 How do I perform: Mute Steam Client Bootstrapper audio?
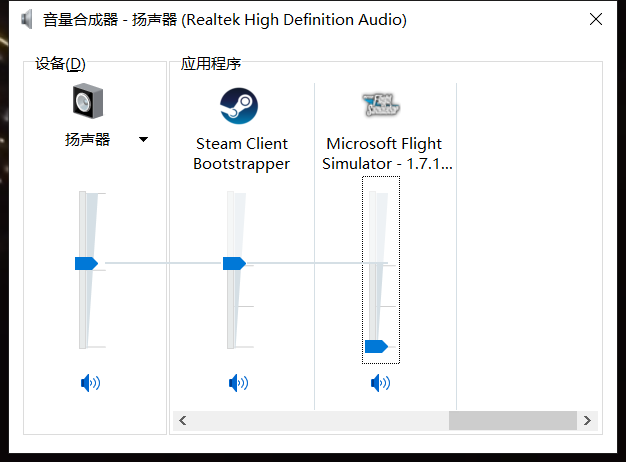(238, 382)
